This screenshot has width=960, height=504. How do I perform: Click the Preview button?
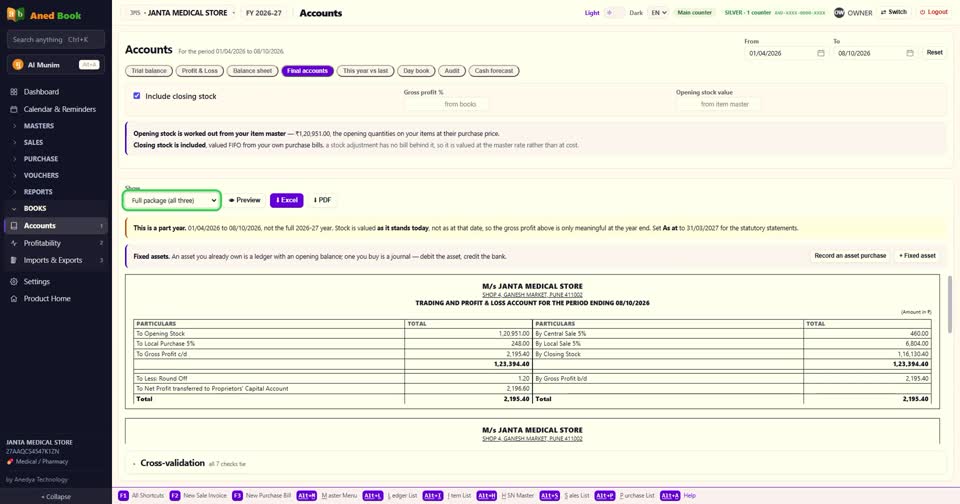(245, 200)
